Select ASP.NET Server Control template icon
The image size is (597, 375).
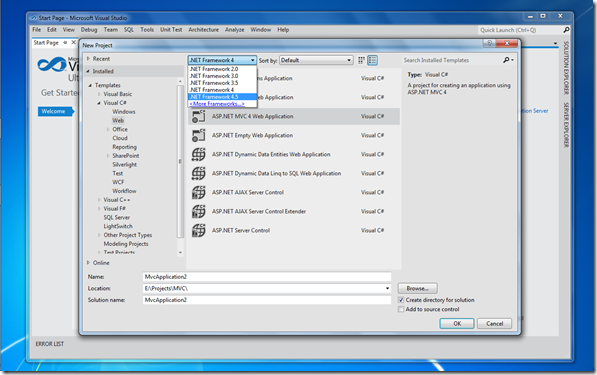(198, 230)
